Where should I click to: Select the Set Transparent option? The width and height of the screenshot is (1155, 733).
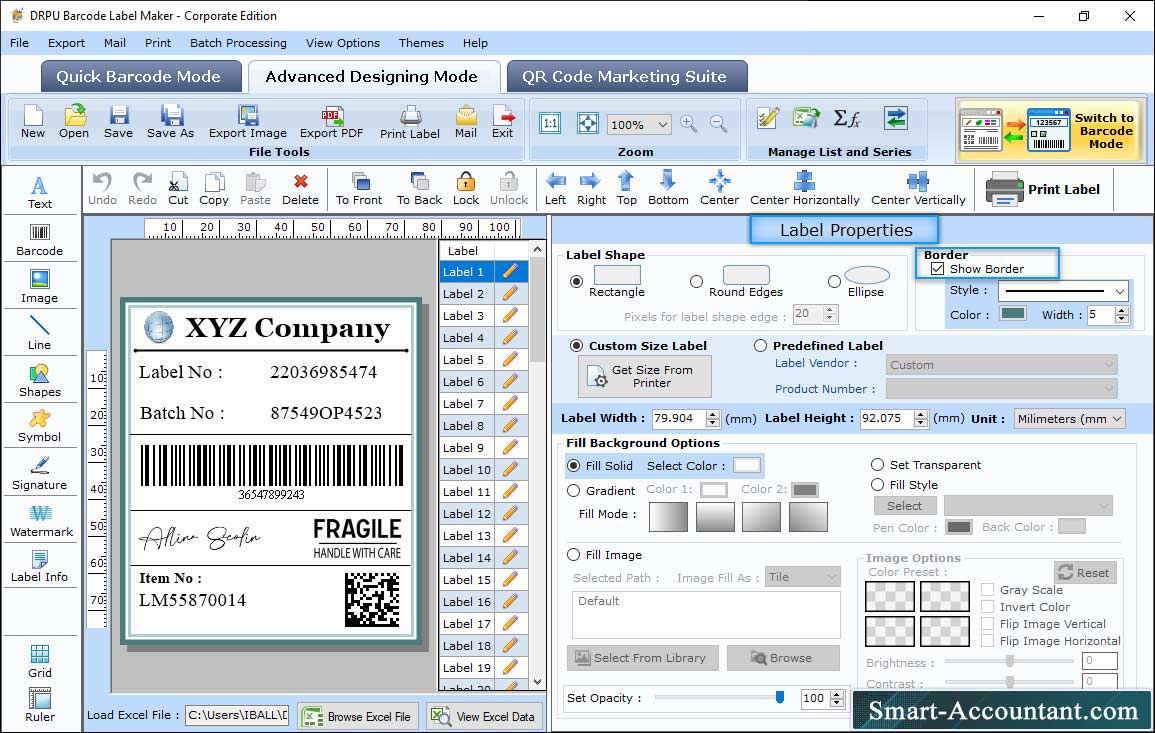877,465
